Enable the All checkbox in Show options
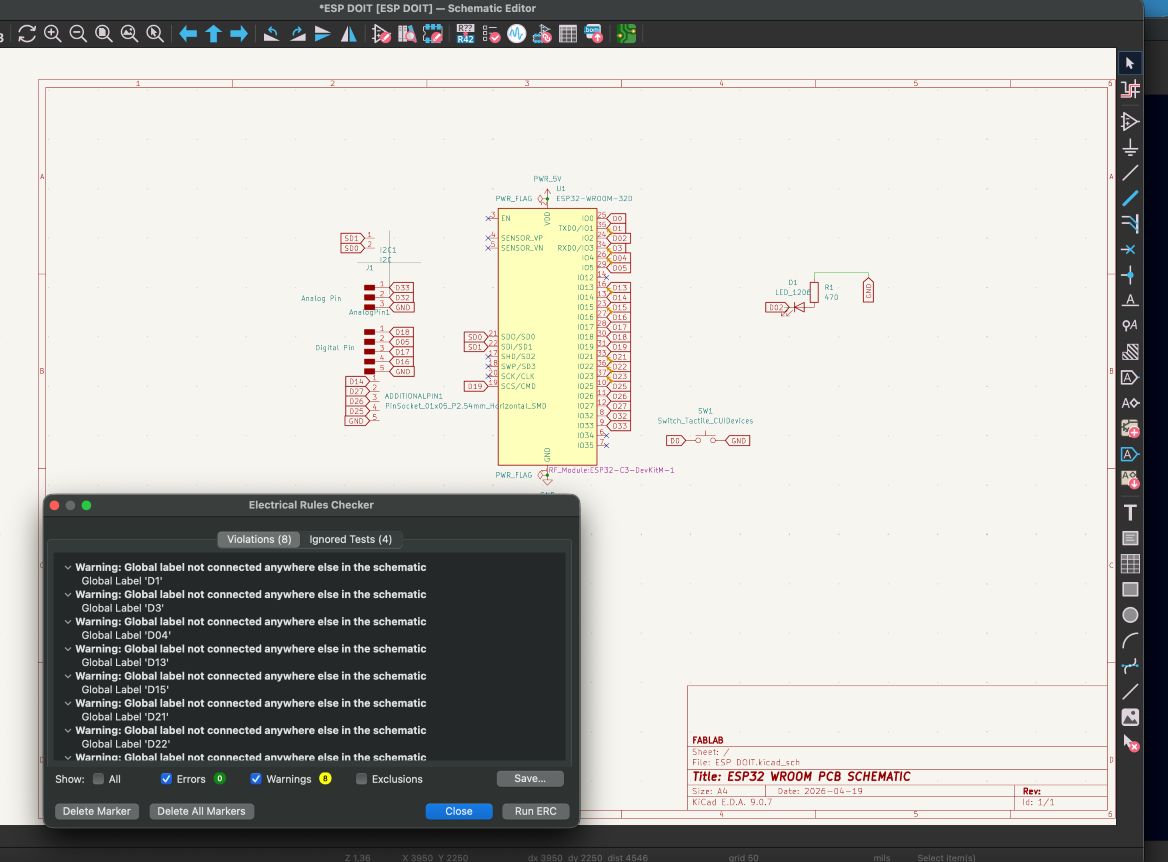 pos(98,779)
